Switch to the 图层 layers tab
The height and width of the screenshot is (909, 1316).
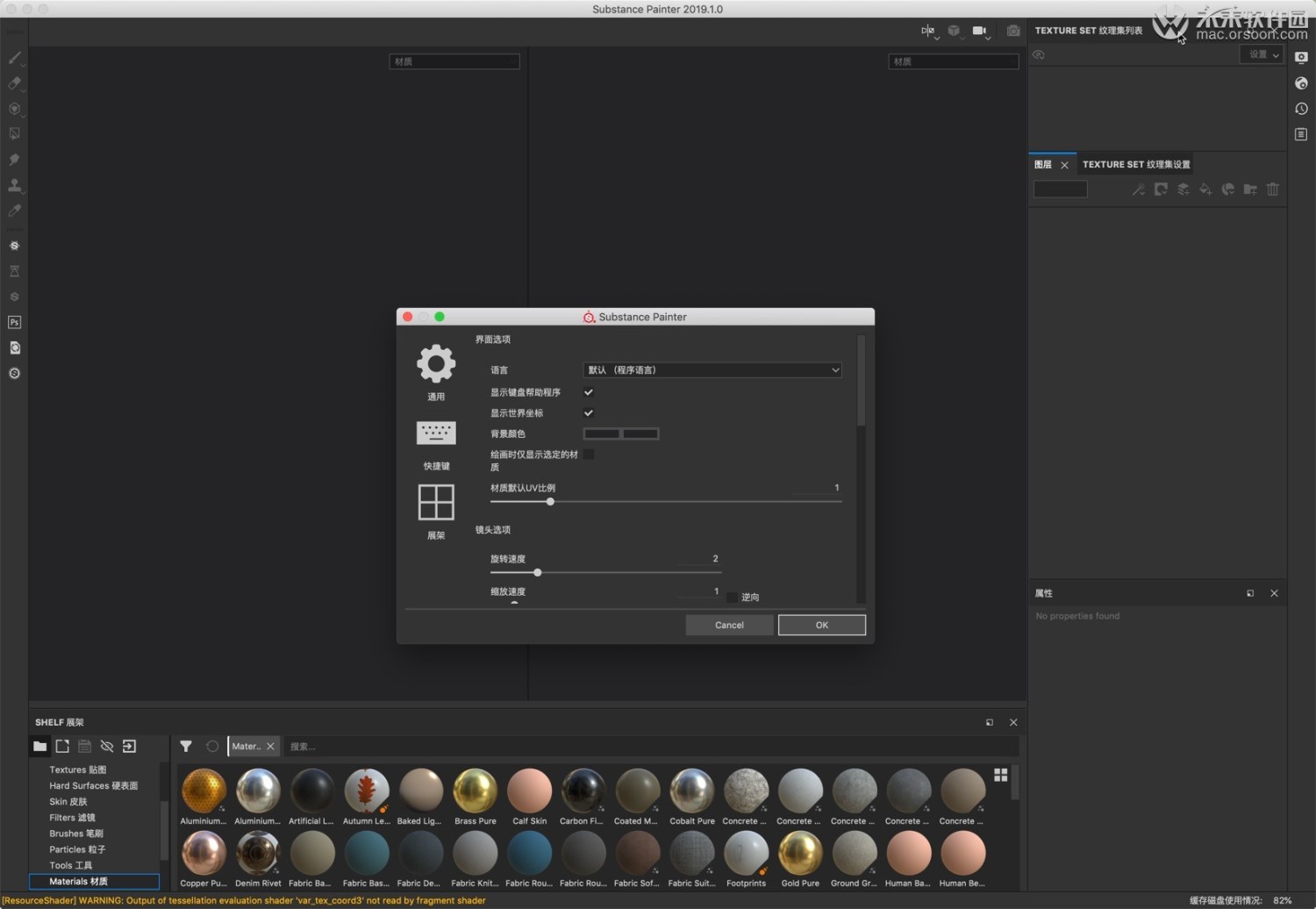click(1043, 165)
